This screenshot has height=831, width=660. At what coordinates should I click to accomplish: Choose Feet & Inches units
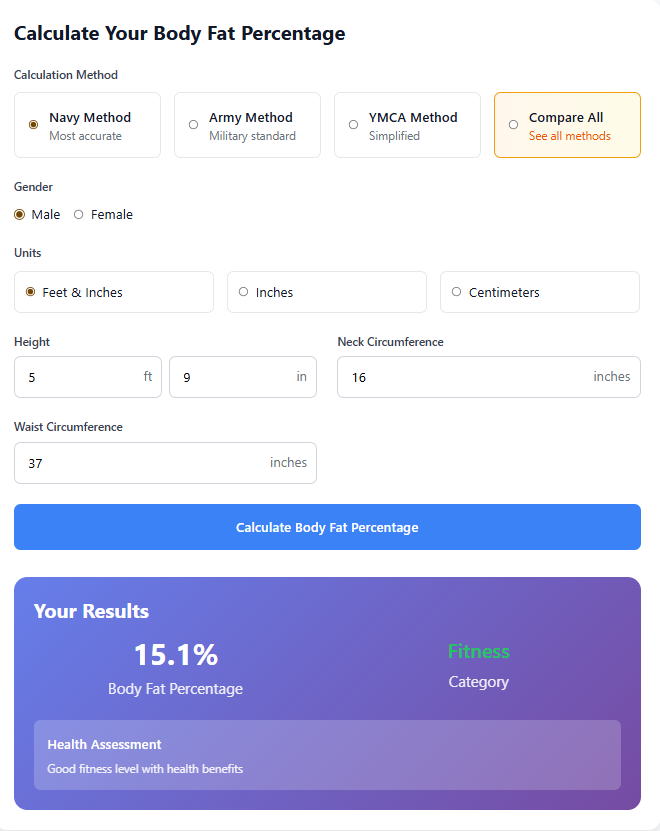click(x=113, y=292)
